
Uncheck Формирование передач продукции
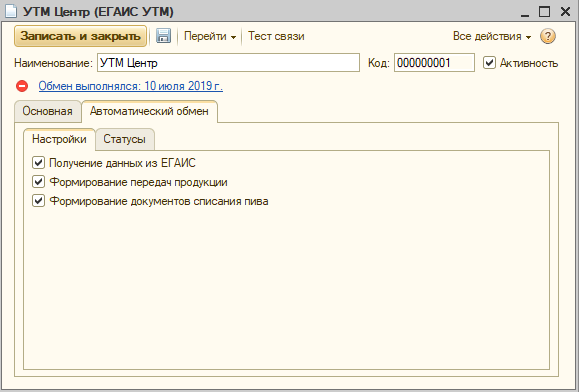pyautogui.click(x=38, y=182)
